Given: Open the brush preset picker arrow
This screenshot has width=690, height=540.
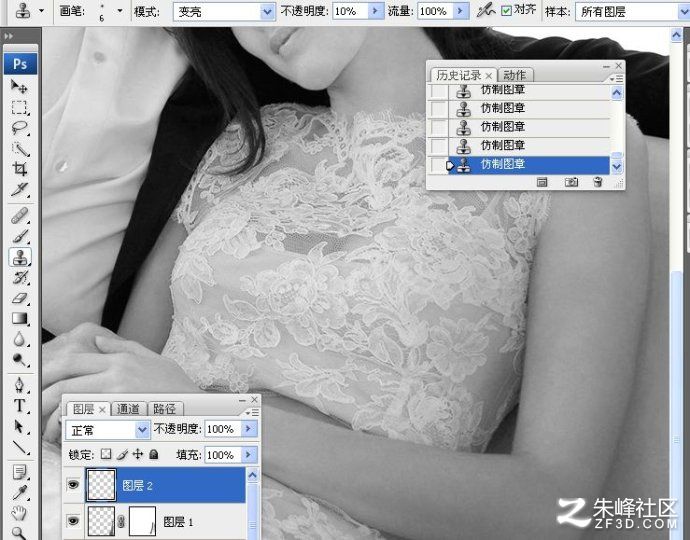Looking at the screenshot, I should (119, 11).
